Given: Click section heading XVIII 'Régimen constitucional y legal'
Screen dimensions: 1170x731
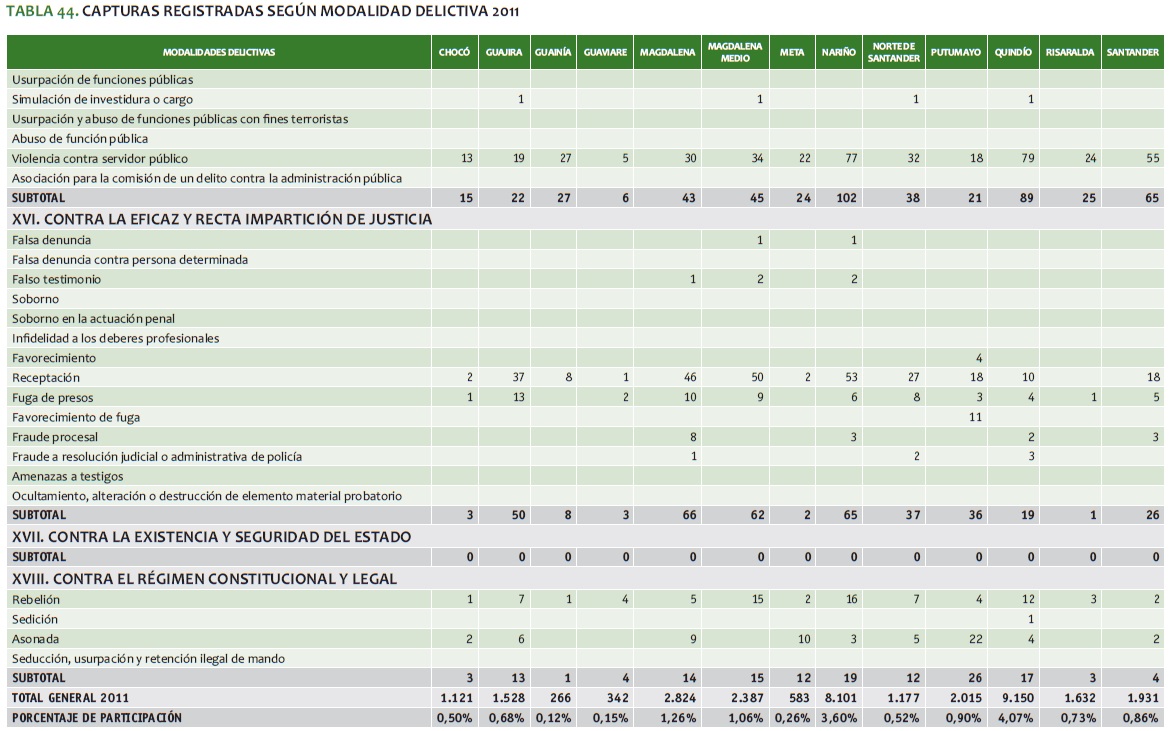Looking at the screenshot, I should [x=204, y=579].
